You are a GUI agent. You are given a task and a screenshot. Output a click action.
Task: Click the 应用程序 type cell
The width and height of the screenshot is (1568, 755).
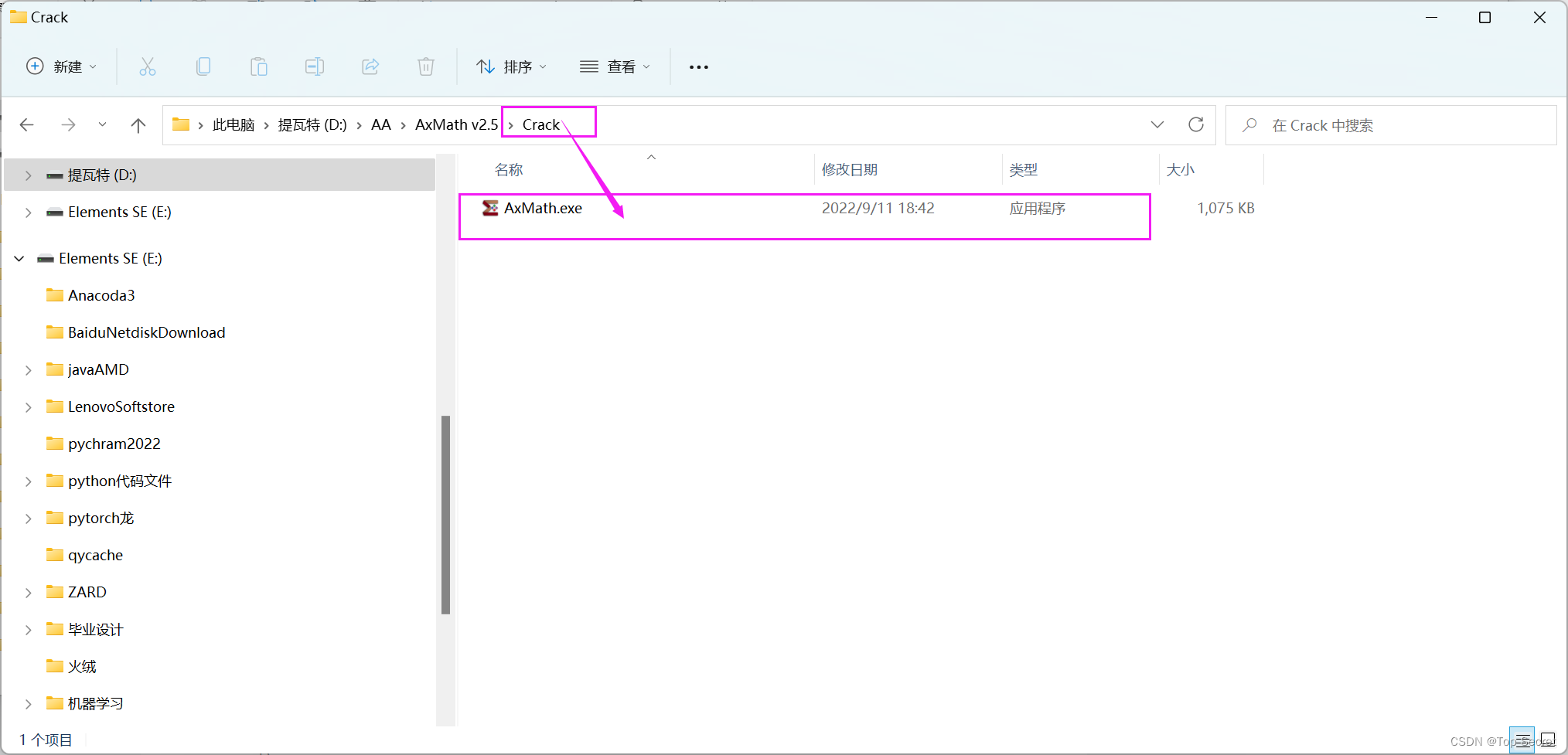tap(1038, 208)
